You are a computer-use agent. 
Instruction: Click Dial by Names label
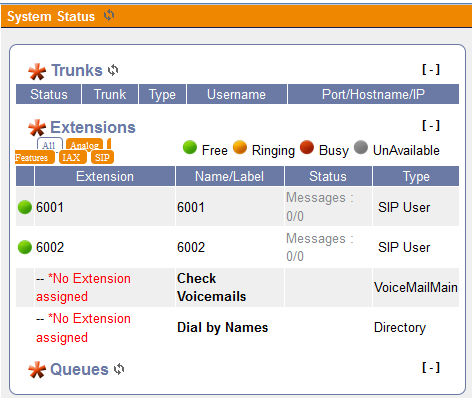[223, 327]
